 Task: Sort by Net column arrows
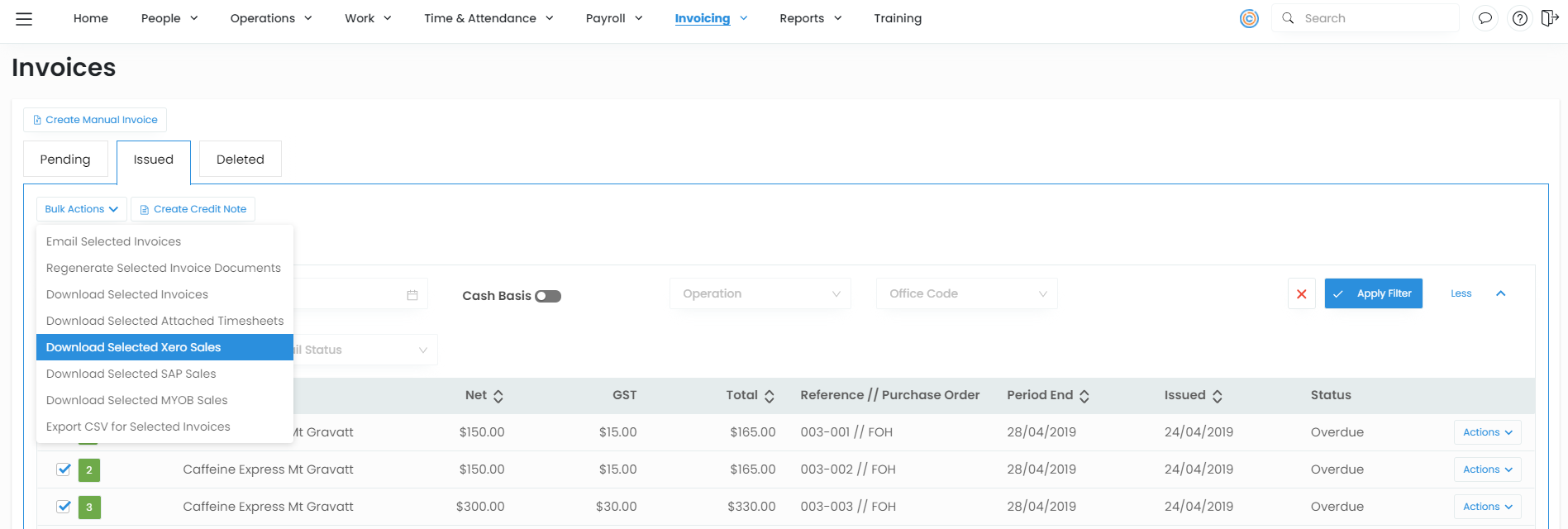click(498, 396)
